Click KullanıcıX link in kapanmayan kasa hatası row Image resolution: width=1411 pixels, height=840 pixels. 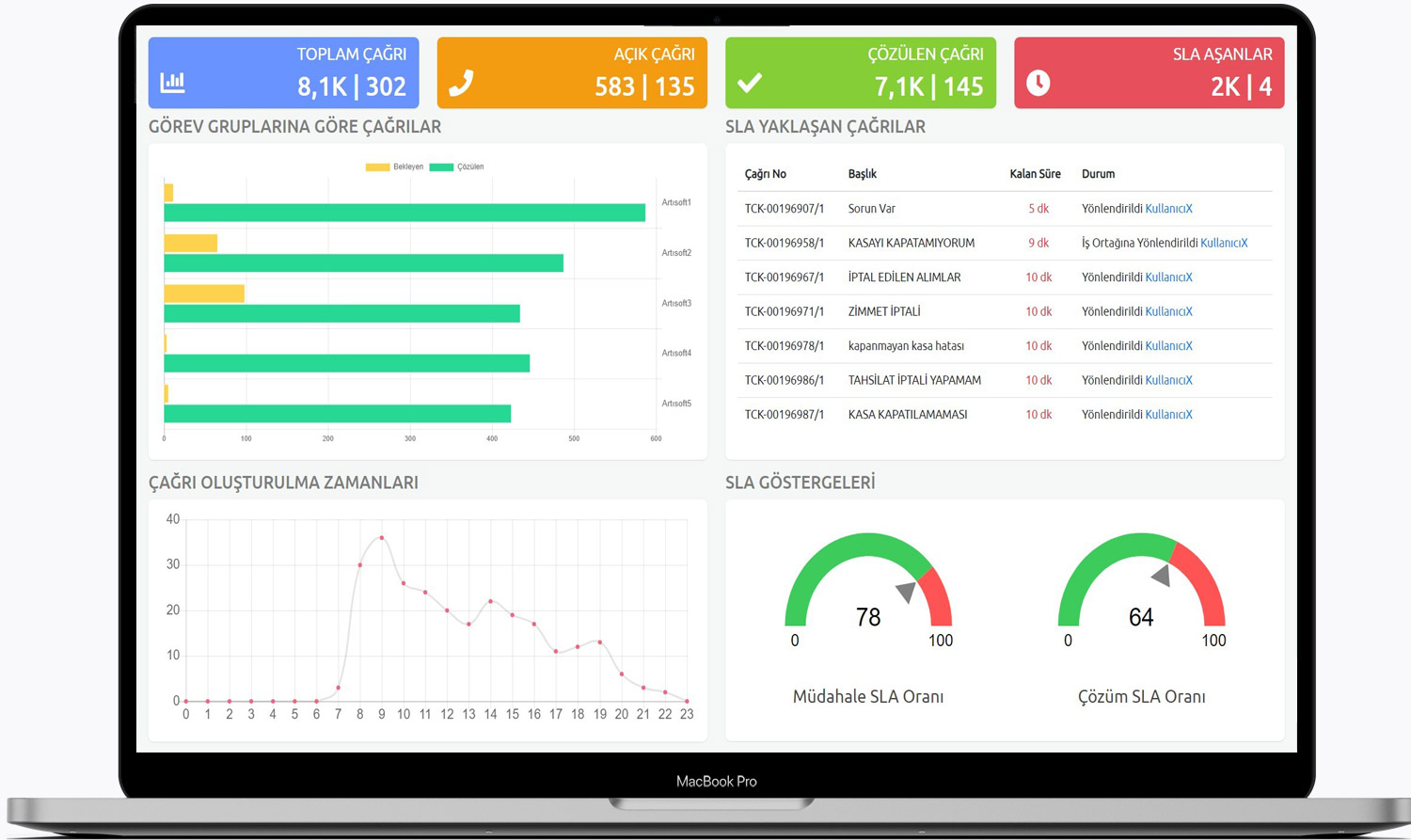[x=1168, y=346]
